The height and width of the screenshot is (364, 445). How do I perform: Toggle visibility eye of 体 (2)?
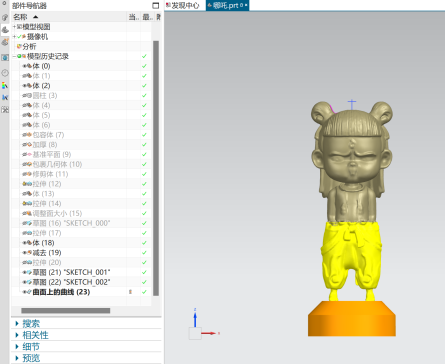[24, 86]
